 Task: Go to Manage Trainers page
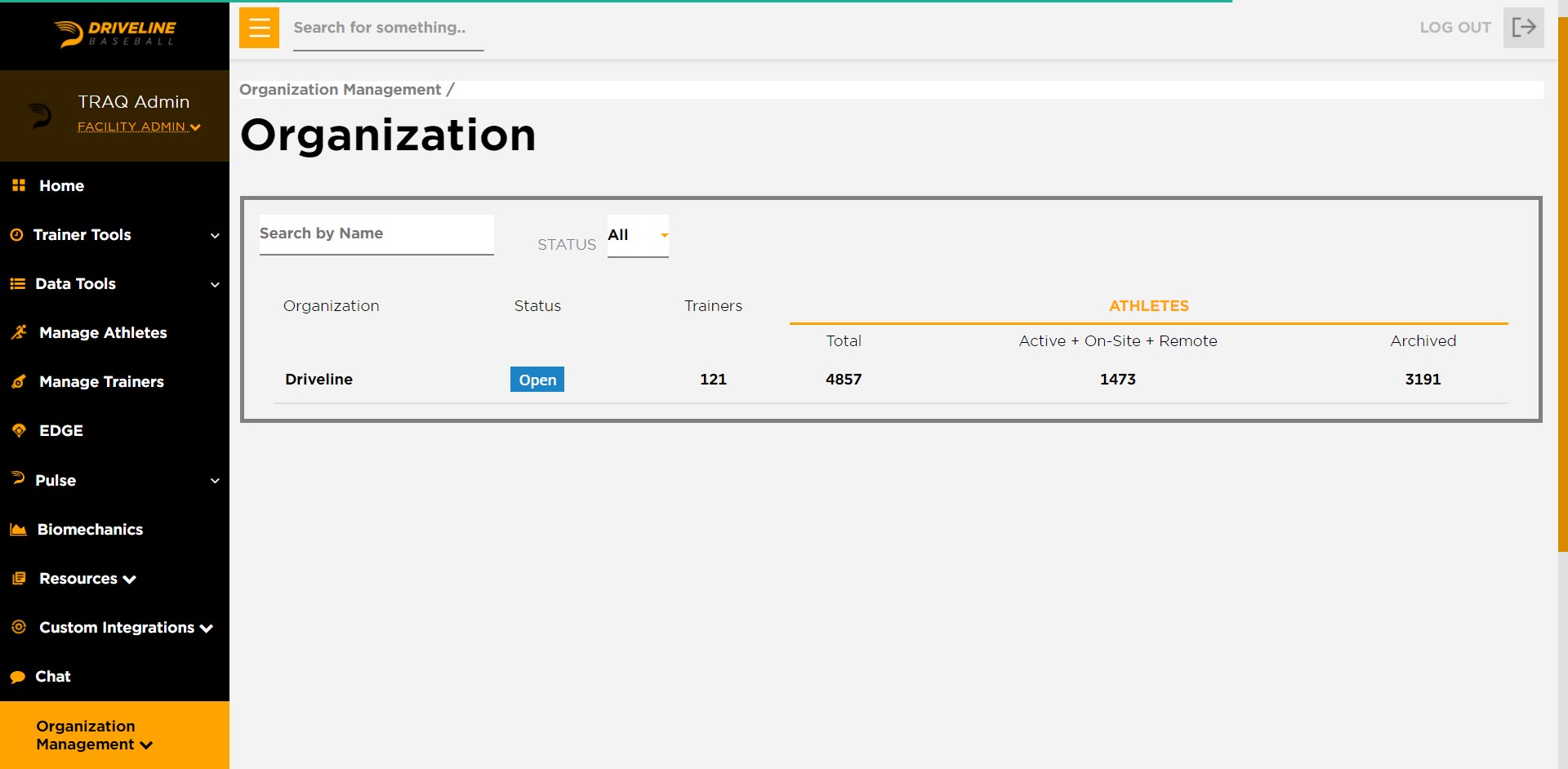click(x=101, y=381)
